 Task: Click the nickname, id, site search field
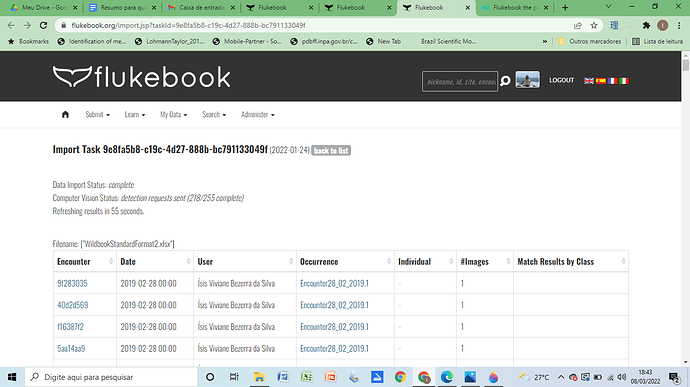tap(460, 81)
